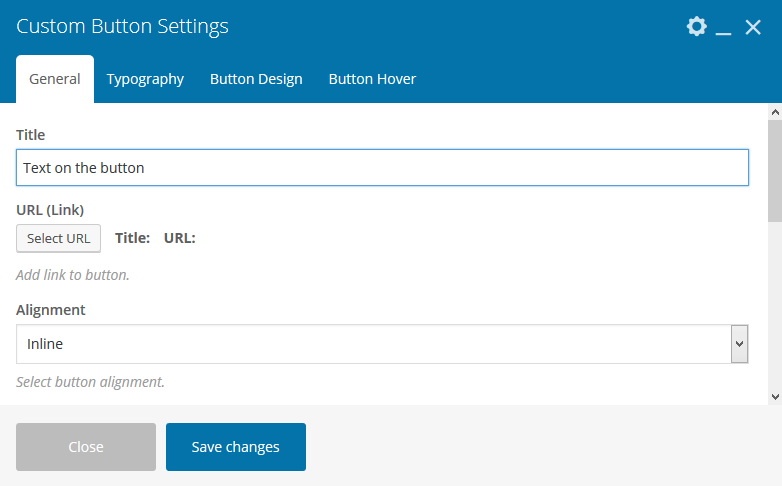Open the gear settings icon in header
782x486 pixels.
point(696,27)
